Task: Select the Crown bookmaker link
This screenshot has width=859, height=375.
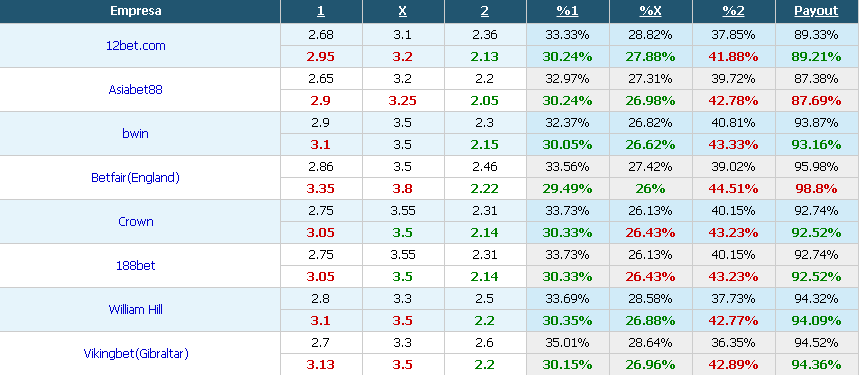Action: click(135, 222)
